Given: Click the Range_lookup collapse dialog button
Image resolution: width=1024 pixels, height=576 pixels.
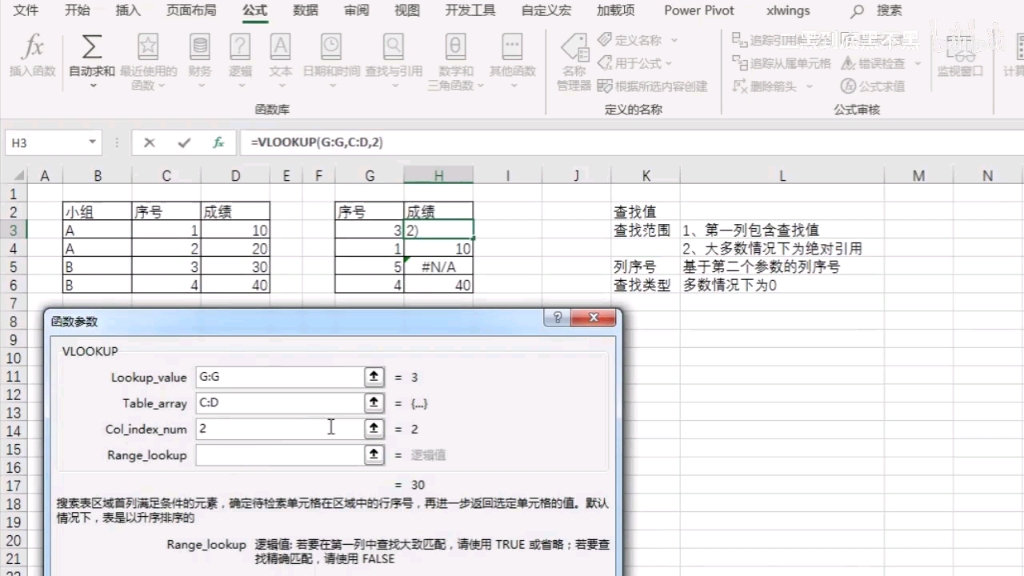Looking at the screenshot, I should point(373,454).
